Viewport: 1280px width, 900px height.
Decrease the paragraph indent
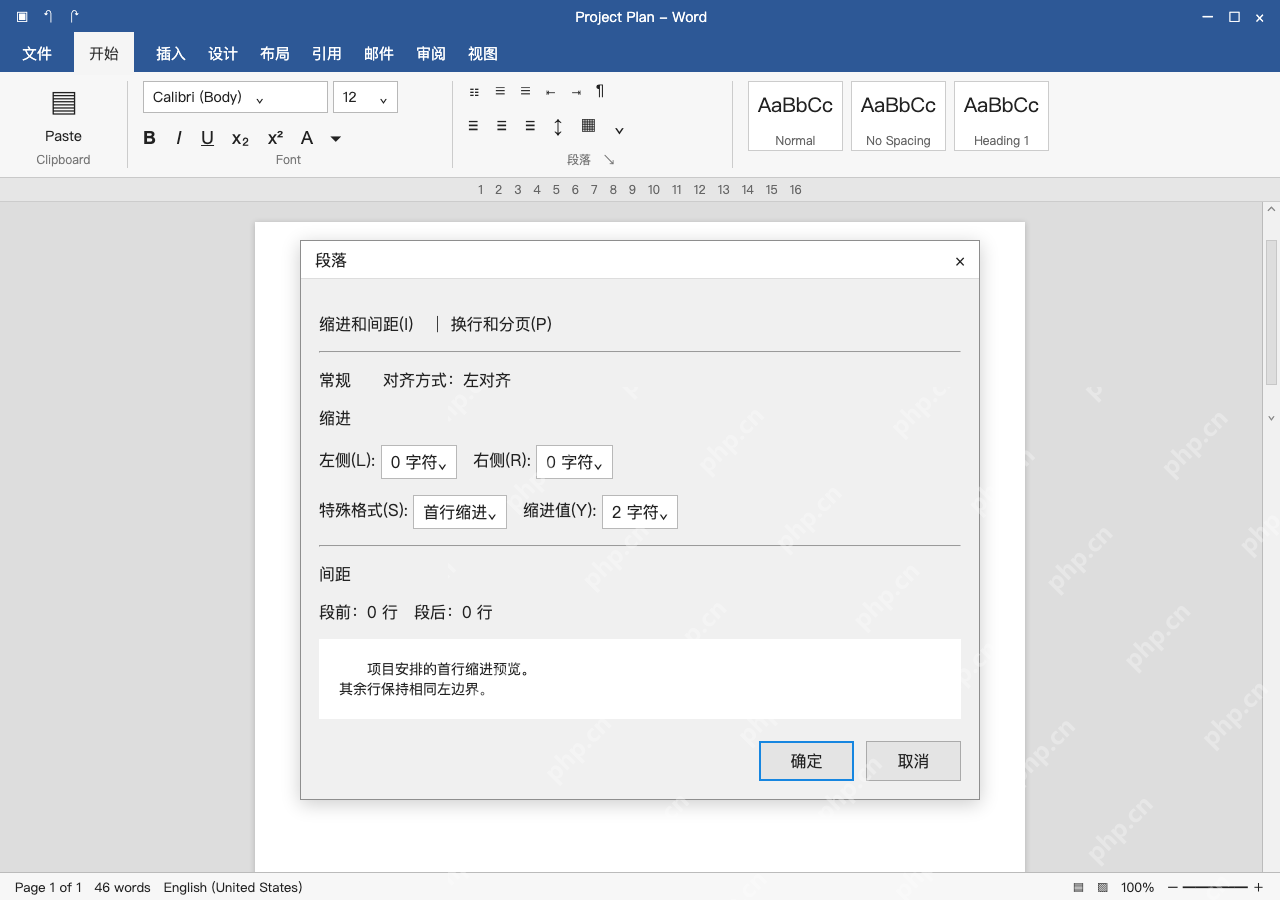pos(550,92)
